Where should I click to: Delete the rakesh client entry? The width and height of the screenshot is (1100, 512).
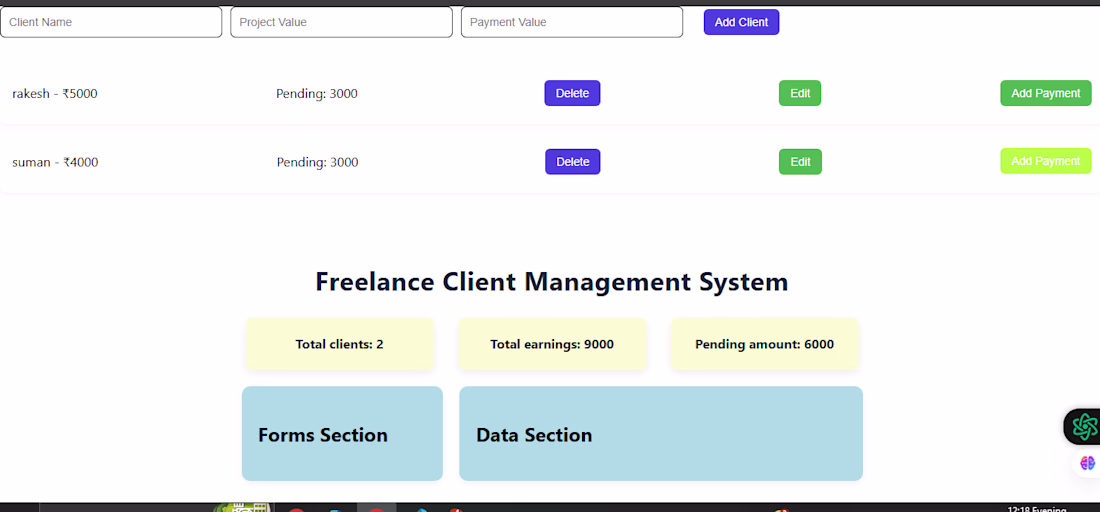click(x=572, y=93)
